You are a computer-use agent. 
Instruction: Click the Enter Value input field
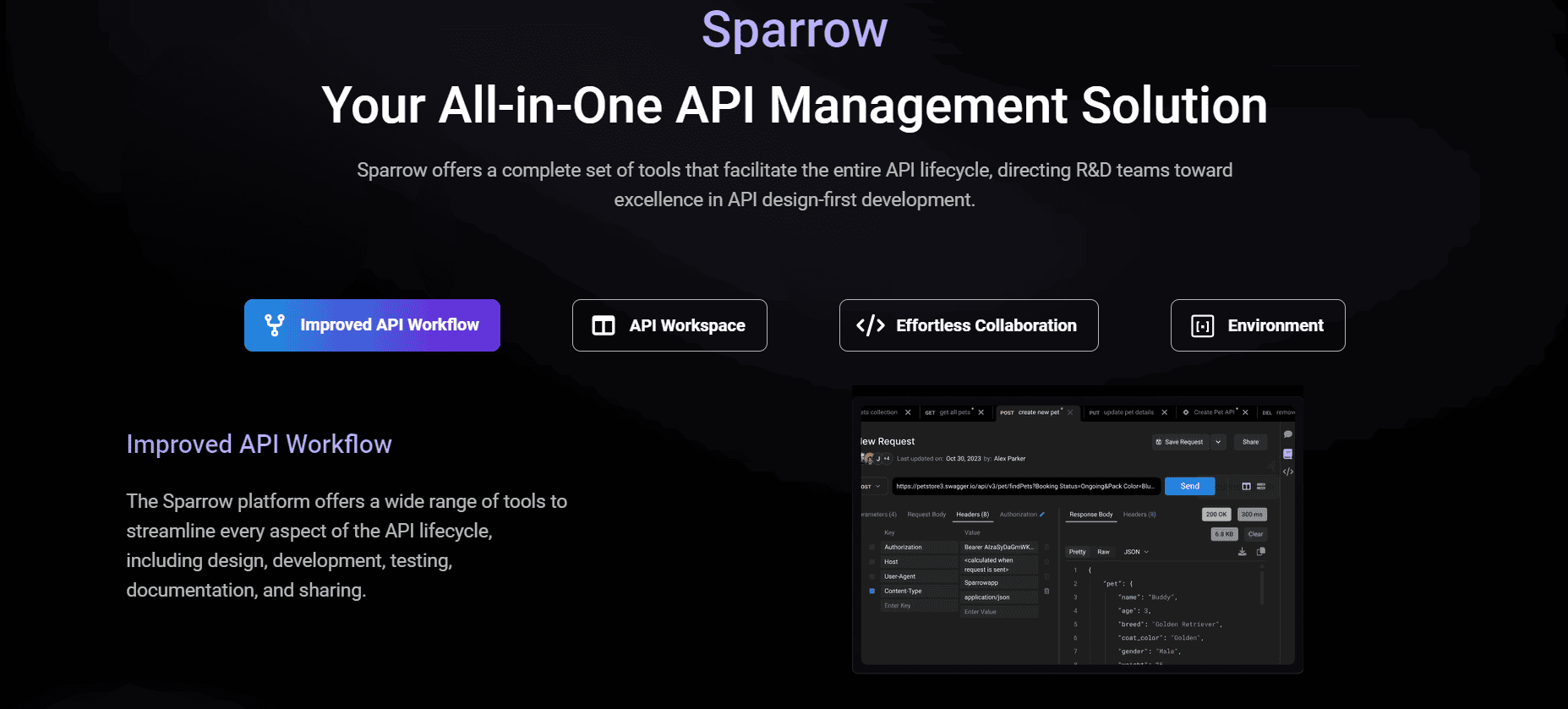pos(999,612)
